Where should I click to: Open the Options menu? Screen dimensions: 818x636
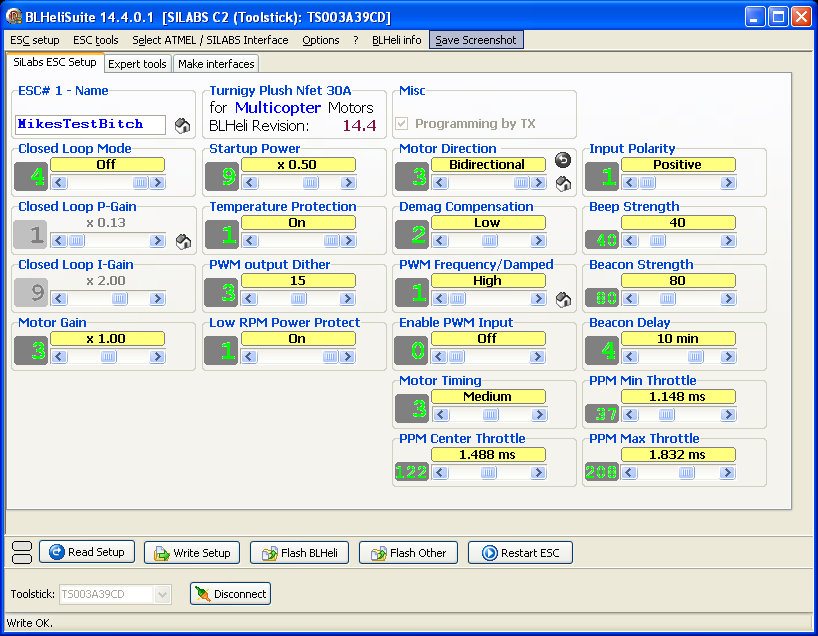(x=320, y=40)
